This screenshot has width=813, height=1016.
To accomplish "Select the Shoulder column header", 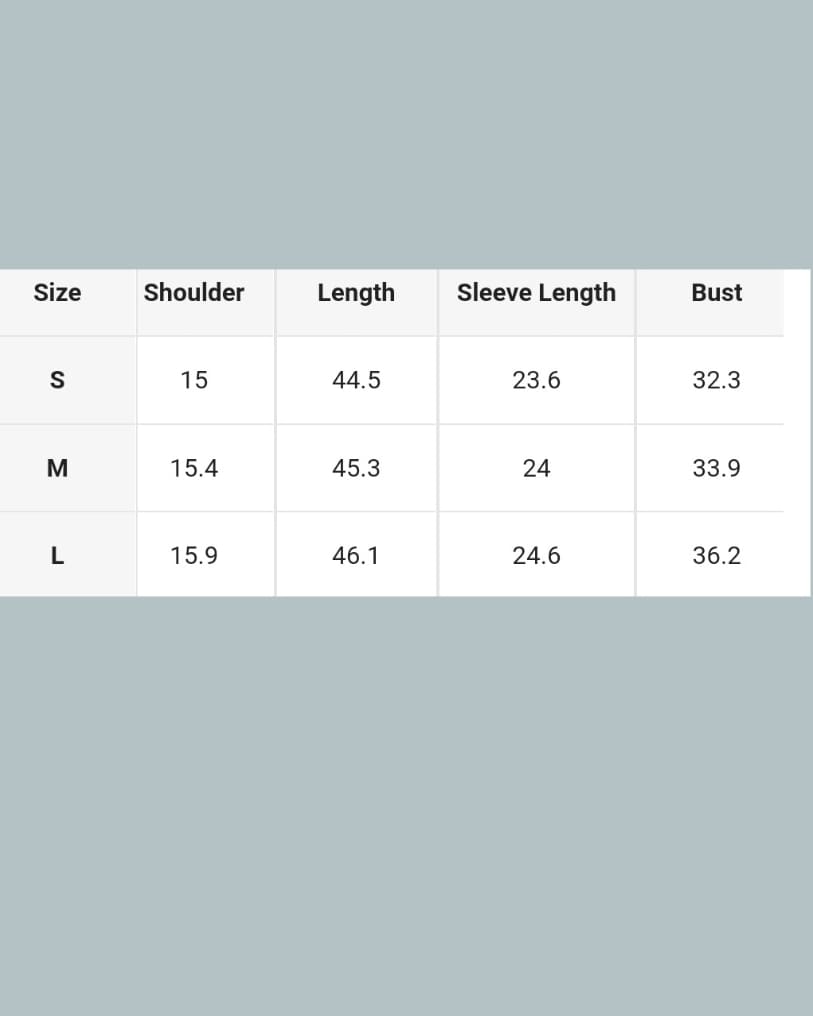I will (194, 293).
